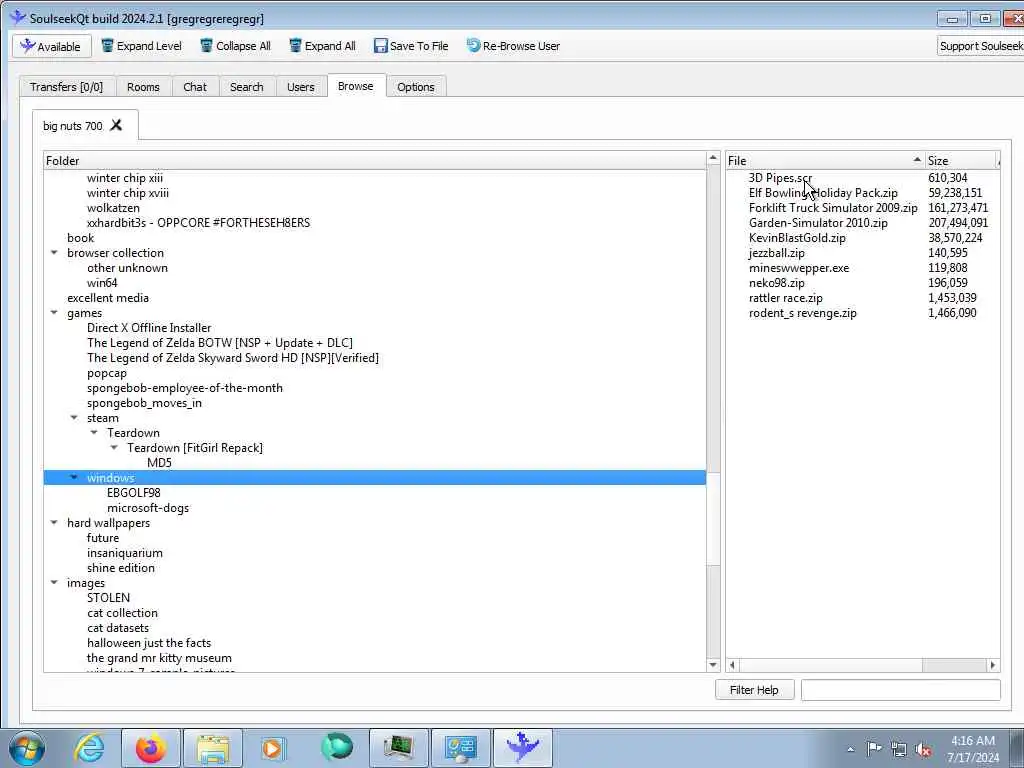This screenshot has width=1024, height=768.
Task: Select the Browse tab
Action: (x=356, y=86)
